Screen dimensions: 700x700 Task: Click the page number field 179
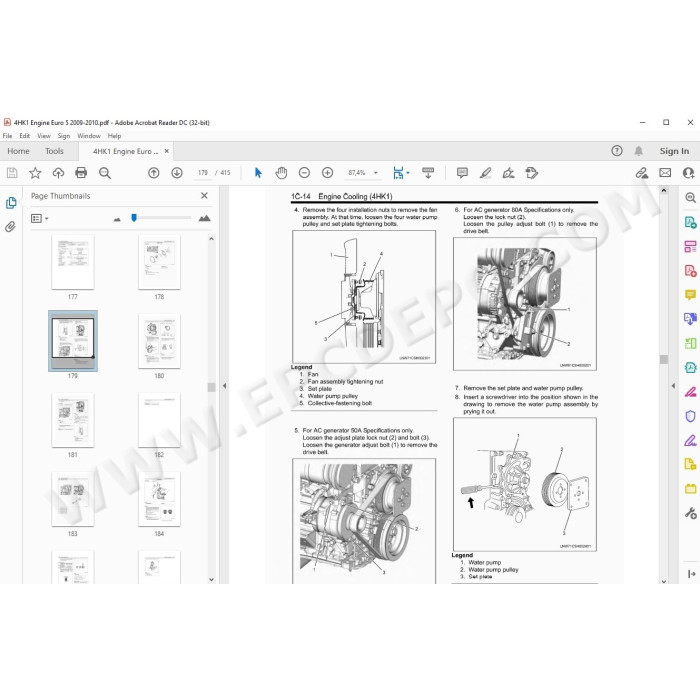click(x=203, y=173)
